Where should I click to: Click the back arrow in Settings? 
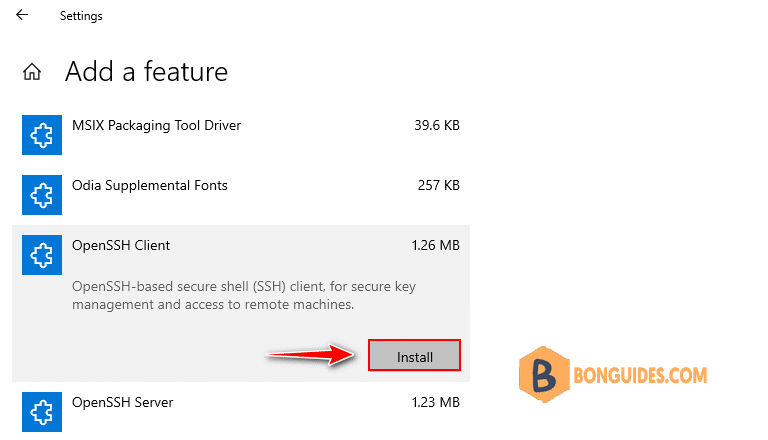22,15
